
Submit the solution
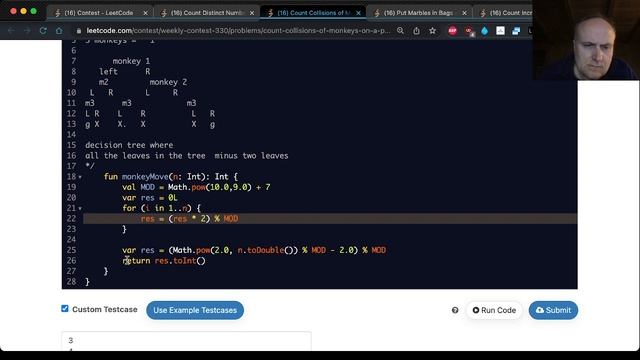553,310
